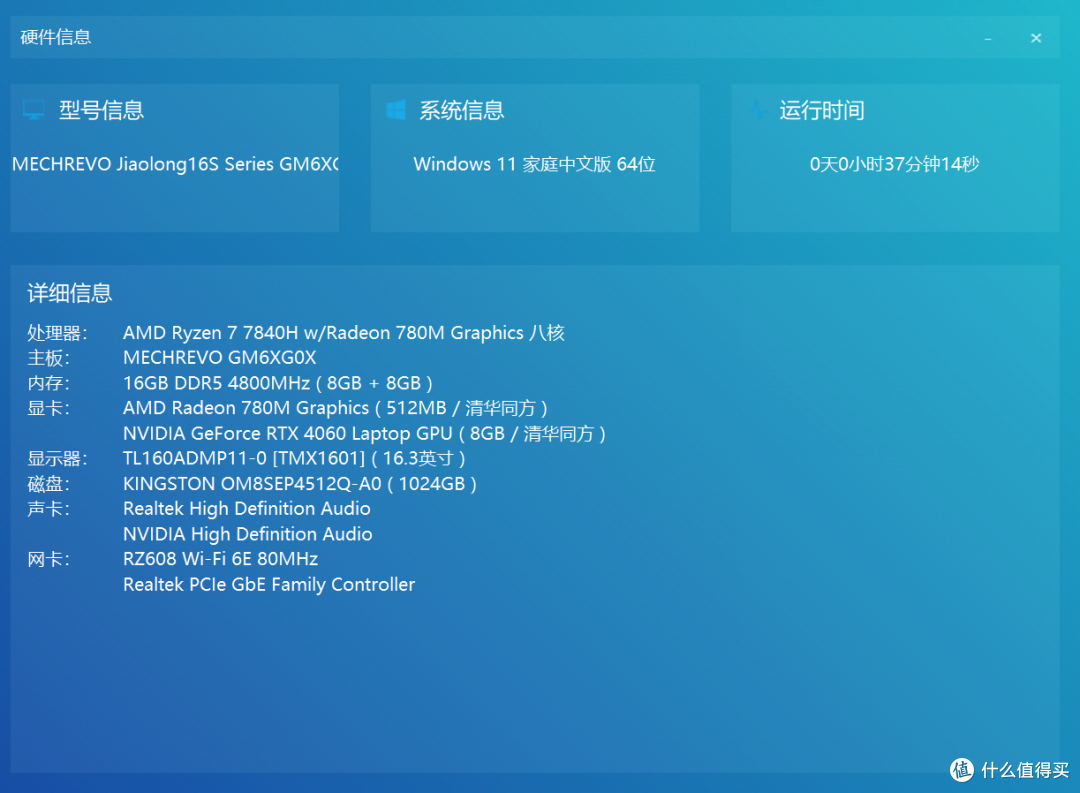This screenshot has width=1080, height=793.
Task: Select Realtek PCIe GbE Family Controller line
Action: 269,584
